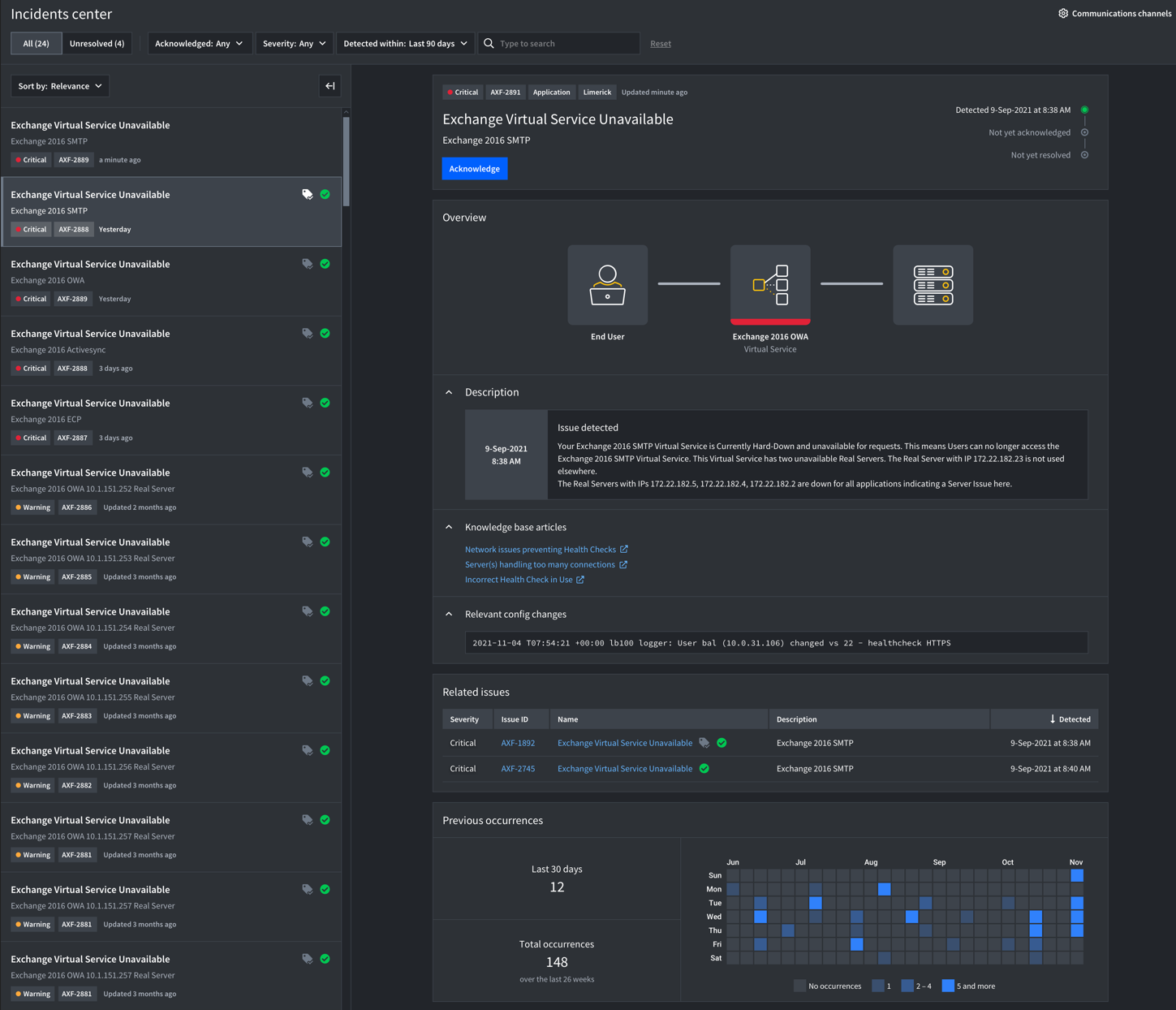This screenshot has width=1176, height=1010.
Task: Click green check on Exchange 2016 ECP incident
Action: [325, 403]
